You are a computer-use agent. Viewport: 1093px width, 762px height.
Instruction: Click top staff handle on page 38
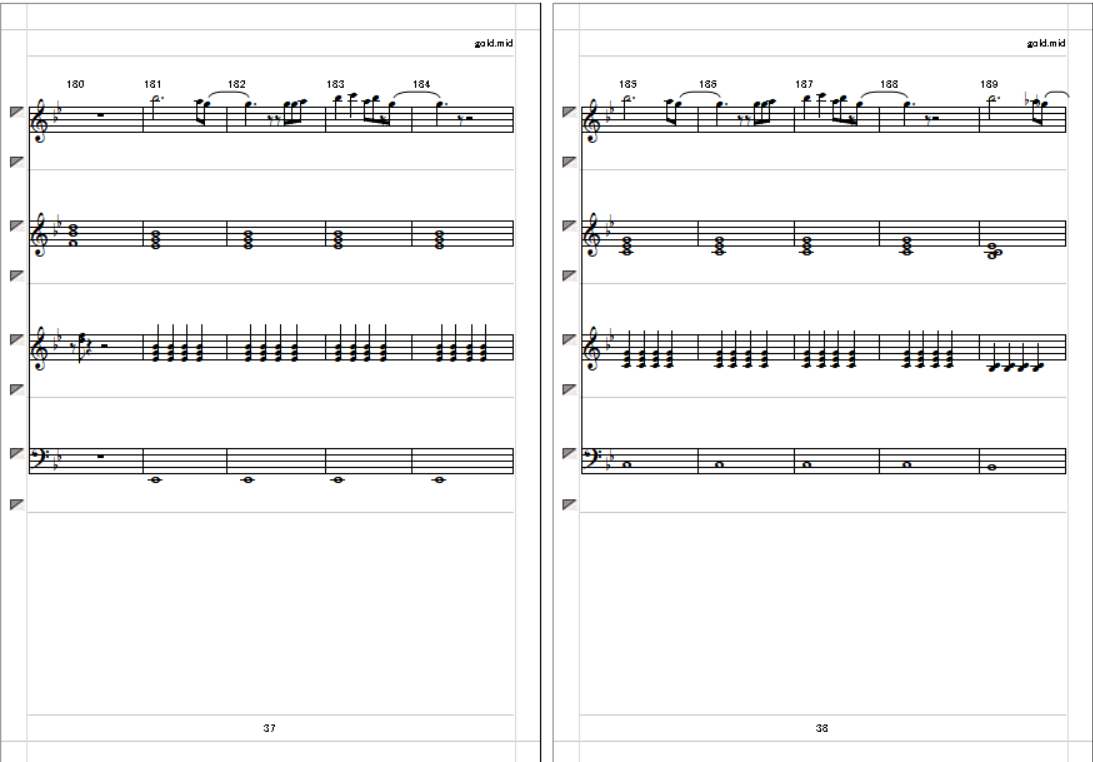(x=570, y=112)
